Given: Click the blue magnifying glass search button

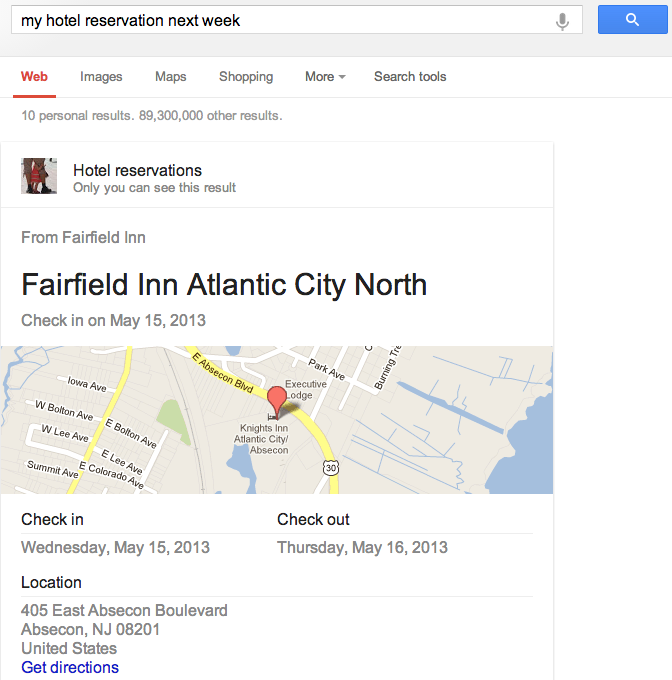Looking at the screenshot, I should point(632,20).
